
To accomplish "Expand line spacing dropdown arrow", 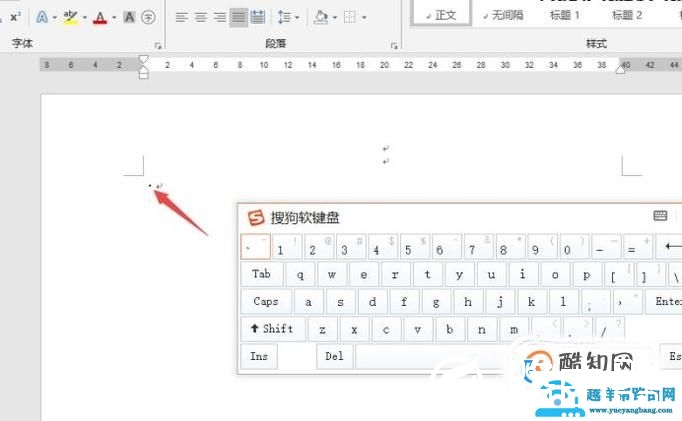I will click(x=297, y=18).
